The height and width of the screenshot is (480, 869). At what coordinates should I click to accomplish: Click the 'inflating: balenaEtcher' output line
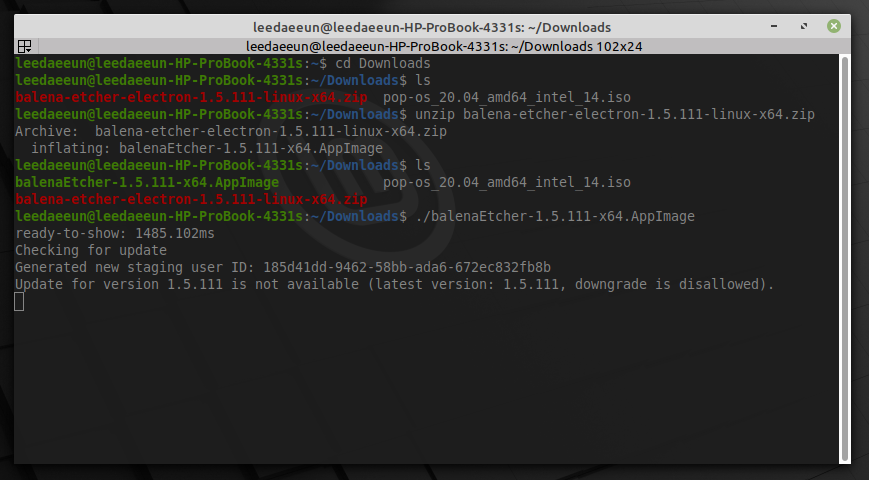click(207, 149)
